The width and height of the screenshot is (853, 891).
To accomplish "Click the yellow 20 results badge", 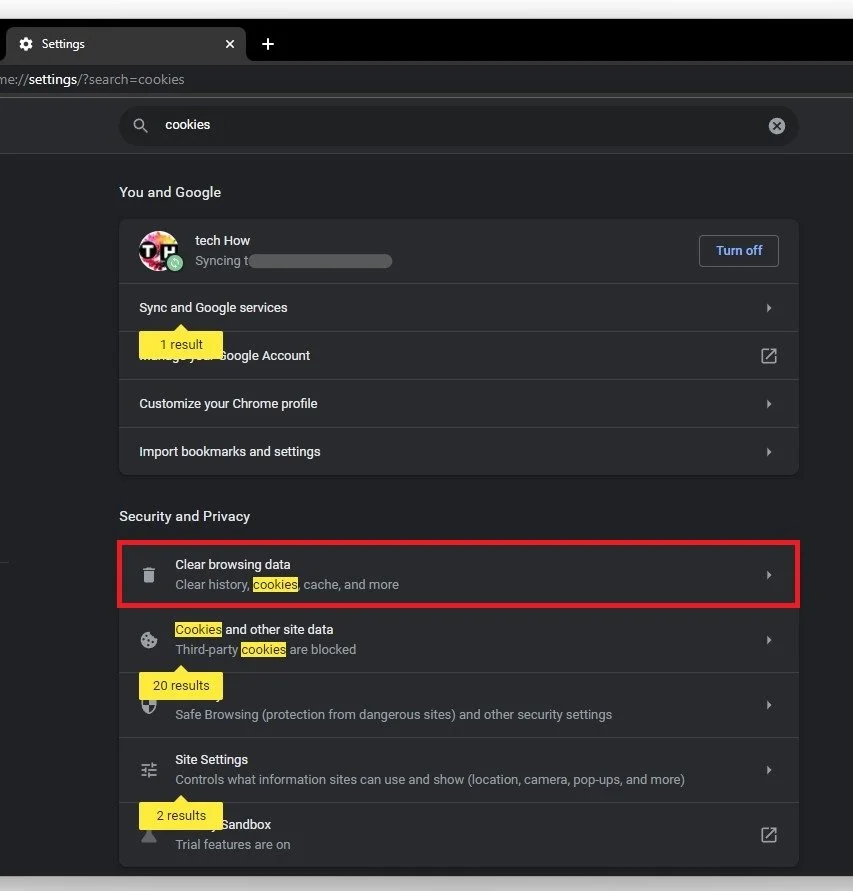I will tap(180, 685).
